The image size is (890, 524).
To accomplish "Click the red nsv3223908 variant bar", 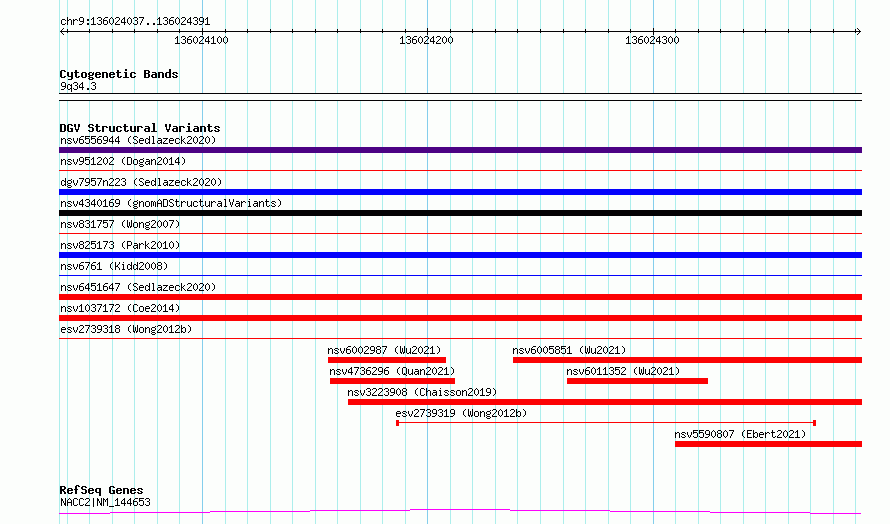I will tap(605, 402).
